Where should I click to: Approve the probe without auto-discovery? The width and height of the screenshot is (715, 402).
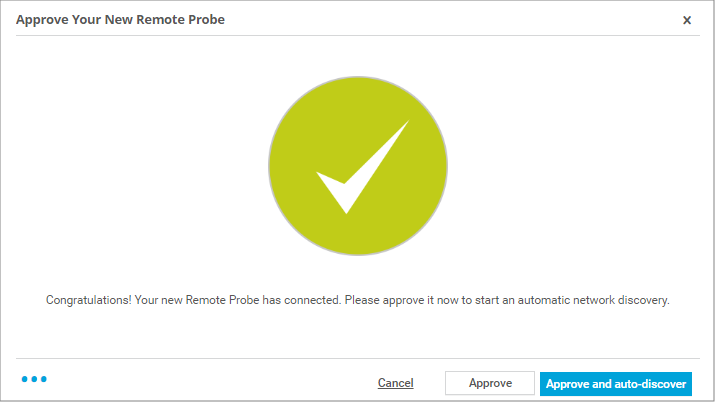point(490,383)
